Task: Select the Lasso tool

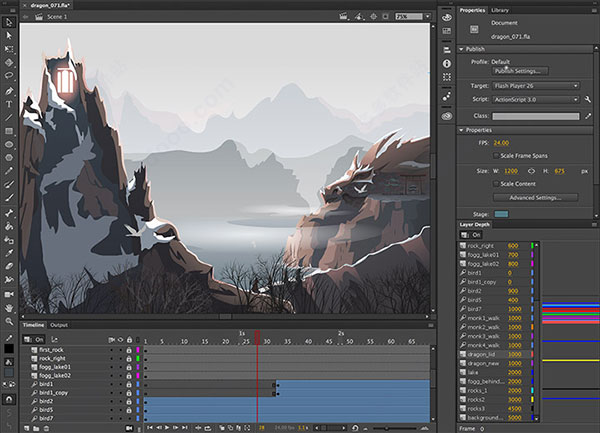Action: click(9, 75)
